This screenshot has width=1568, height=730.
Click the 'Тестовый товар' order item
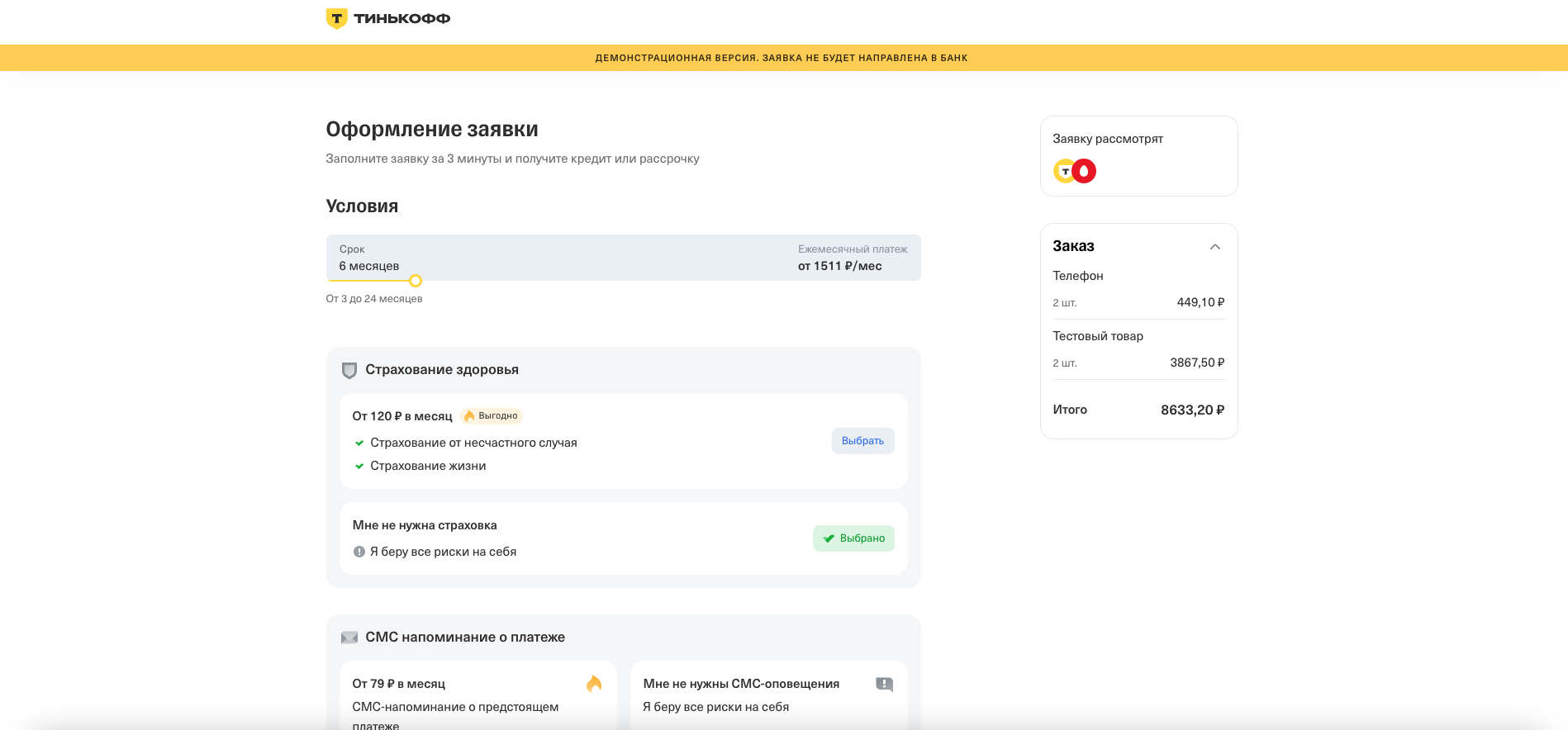pyautogui.click(x=1098, y=336)
